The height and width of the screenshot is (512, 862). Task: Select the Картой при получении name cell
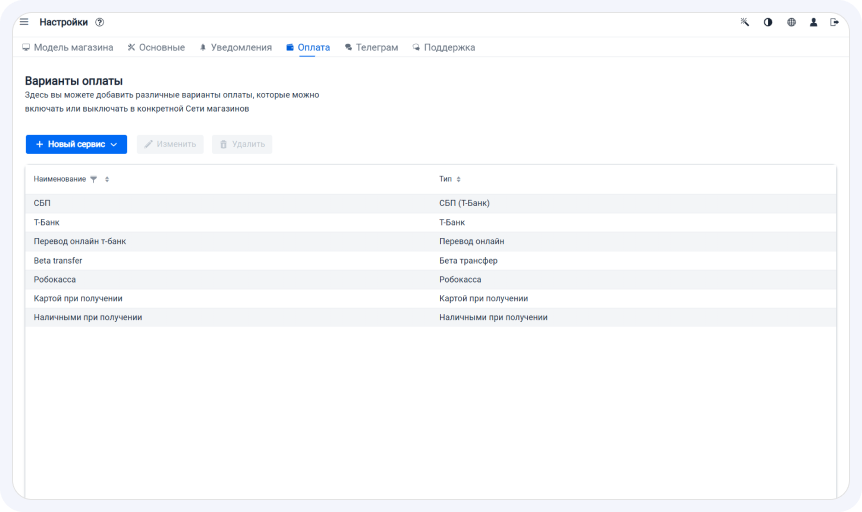tap(78, 298)
